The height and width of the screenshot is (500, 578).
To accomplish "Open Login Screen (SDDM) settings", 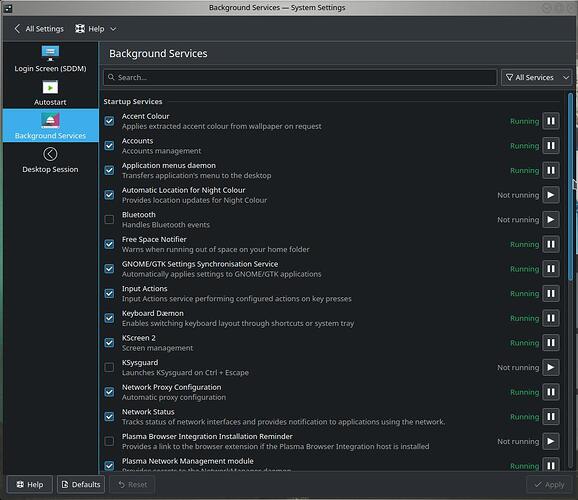I will click(x=51, y=59).
